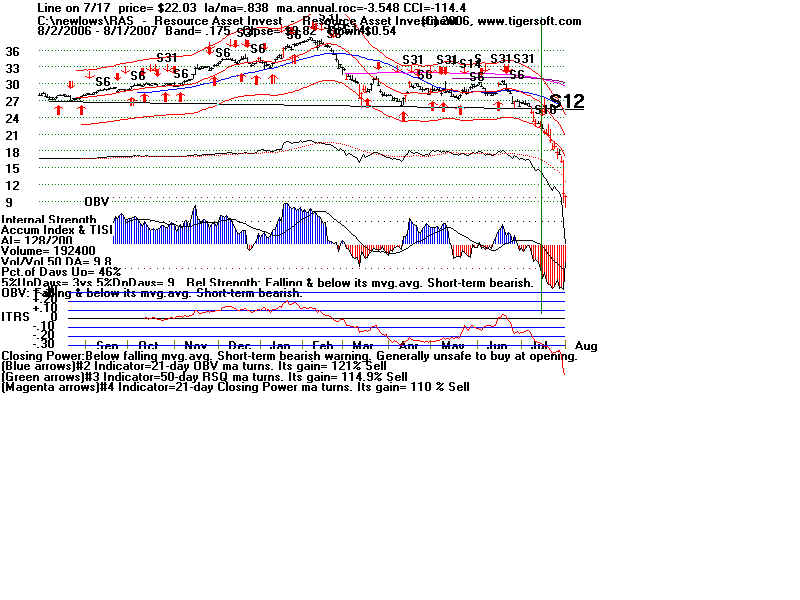Click the 15 price axis label
Screen dimensions: 800x600
[x=13, y=169]
